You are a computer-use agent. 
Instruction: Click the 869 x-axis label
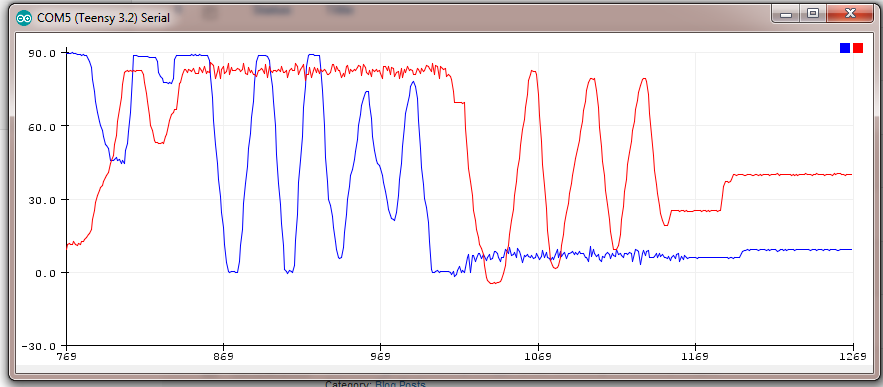[x=224, y=357]
